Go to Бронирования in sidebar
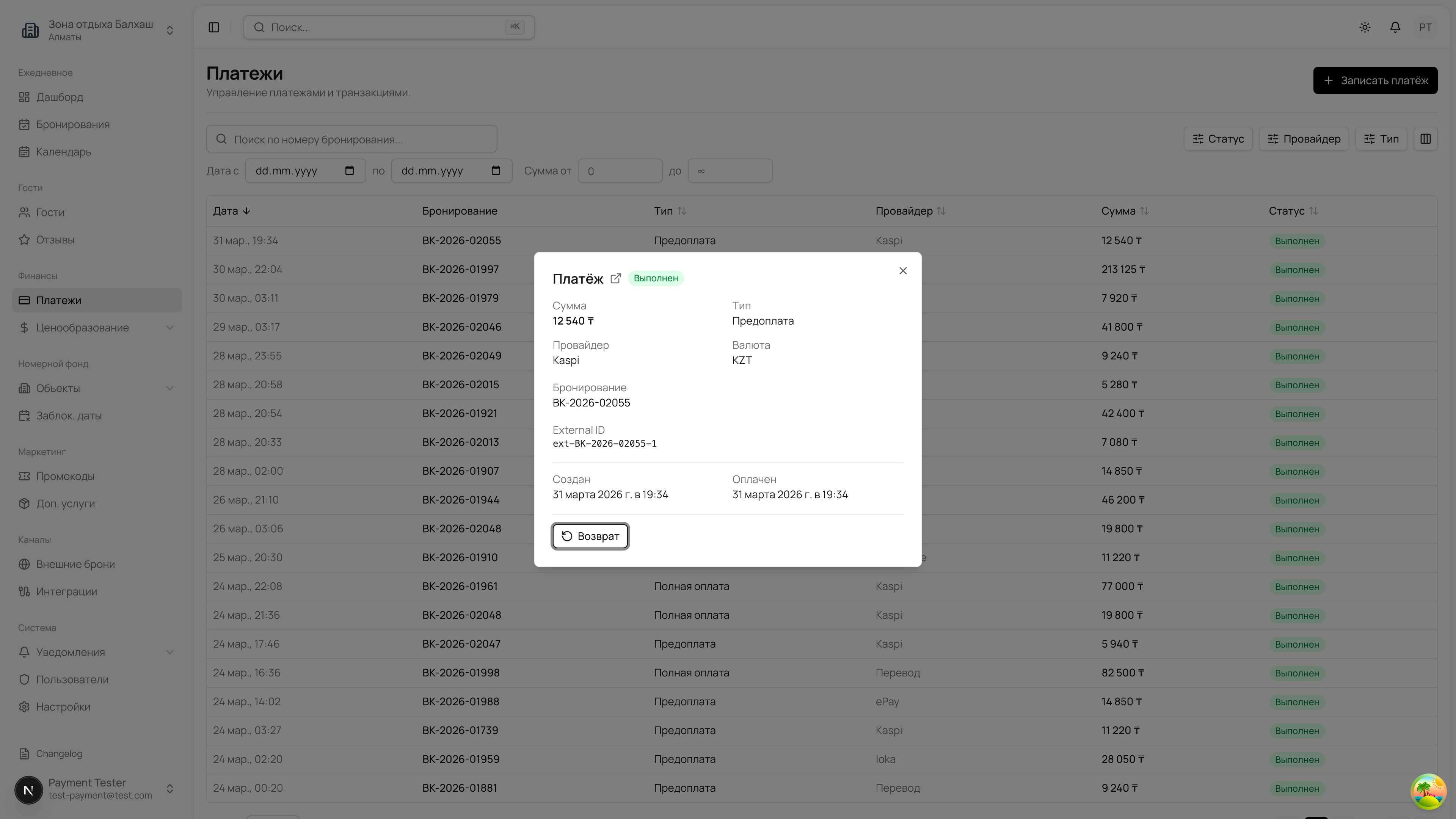 click(x=73, y=124)
